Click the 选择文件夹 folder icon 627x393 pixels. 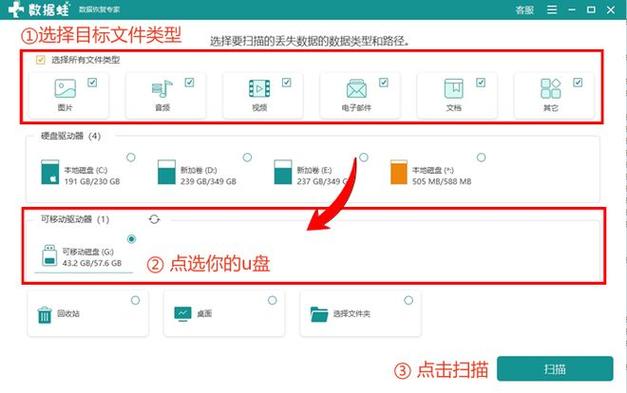[319, 314]
